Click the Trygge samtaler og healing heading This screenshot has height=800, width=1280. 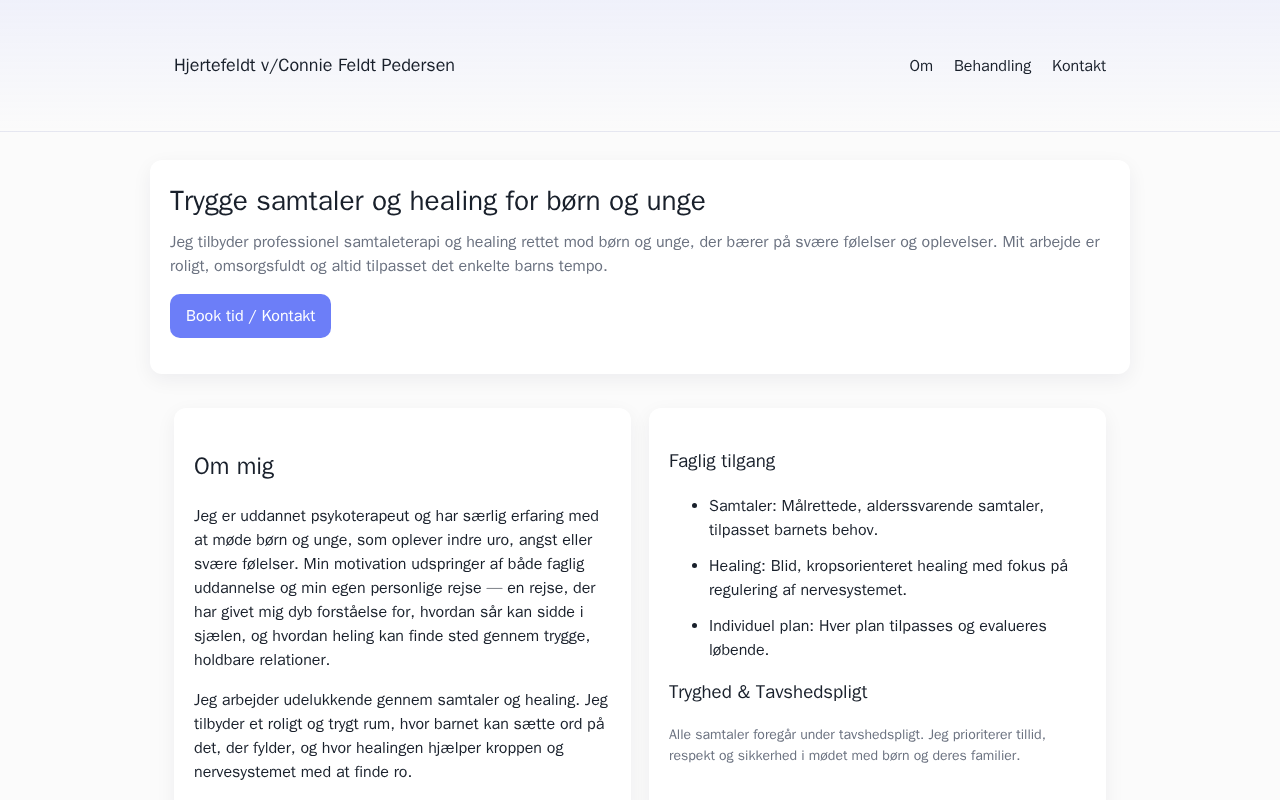(x=437, y=201)
